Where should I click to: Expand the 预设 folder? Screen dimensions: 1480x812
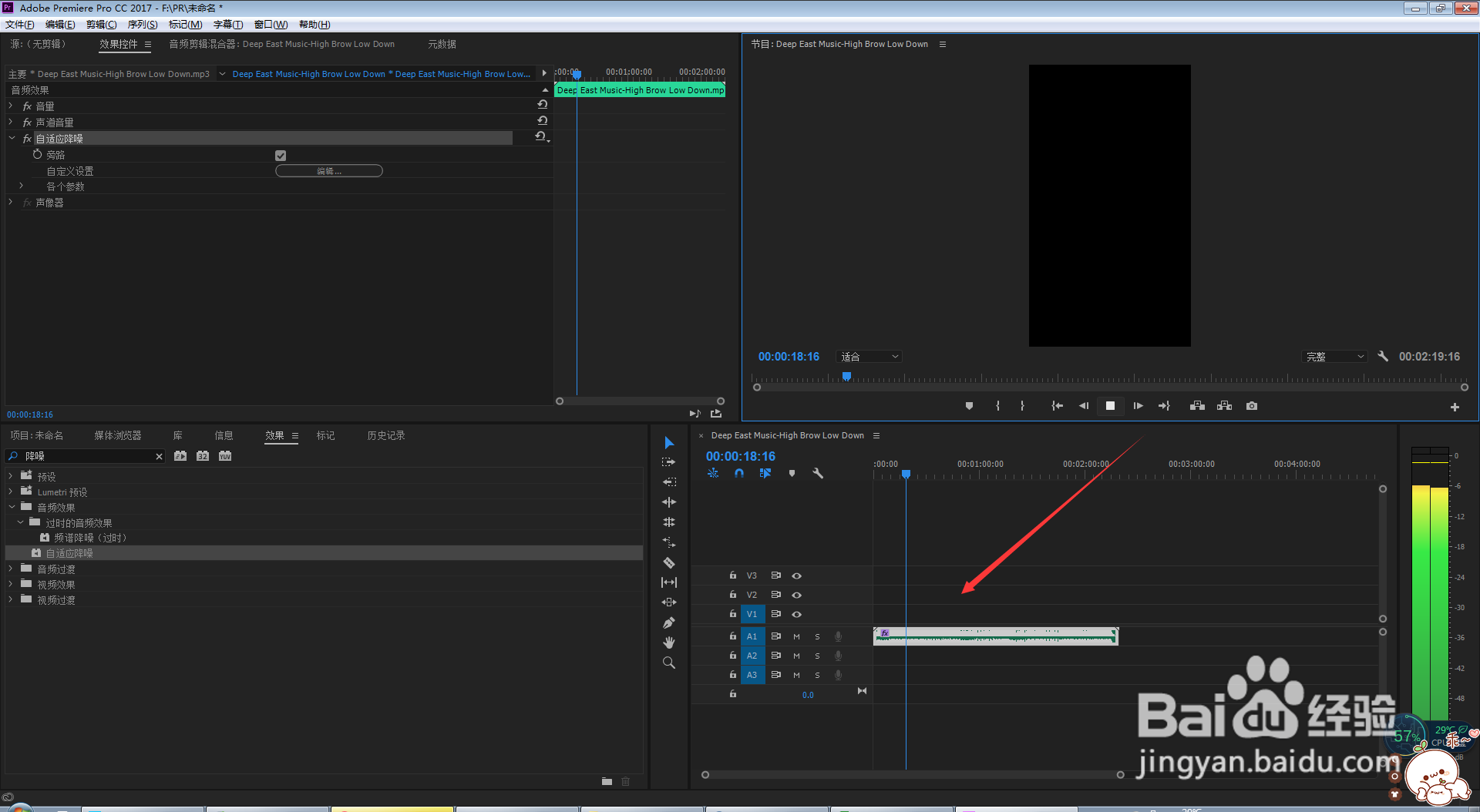pos(11,476)
